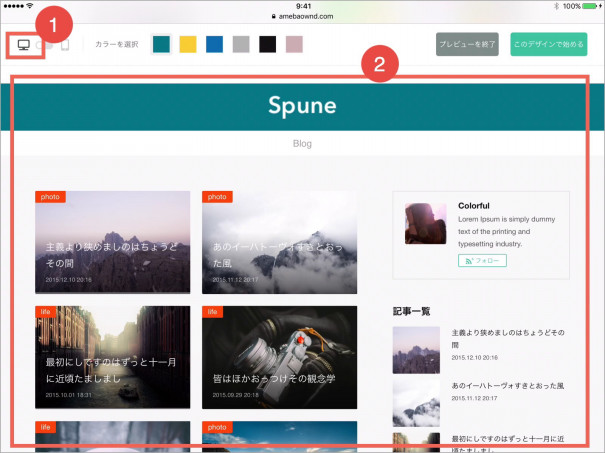Open the Spune blog title link
The image size is (605, 453).
pos(302,106)
